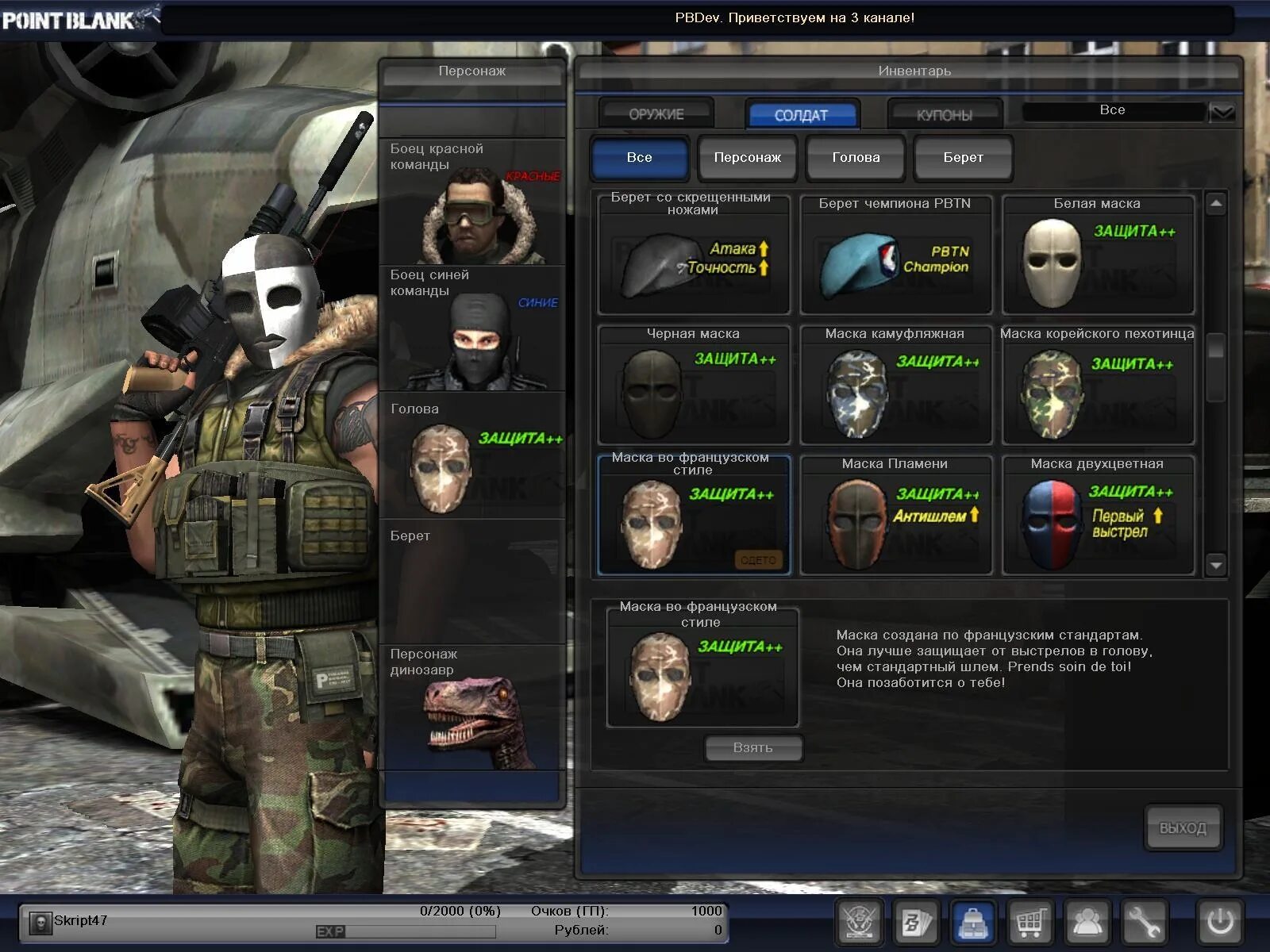Image resolution: width=1270 pixels, height=952 pixels.
Task: Open the shopping cart store icon
Action: [1030, 923]
